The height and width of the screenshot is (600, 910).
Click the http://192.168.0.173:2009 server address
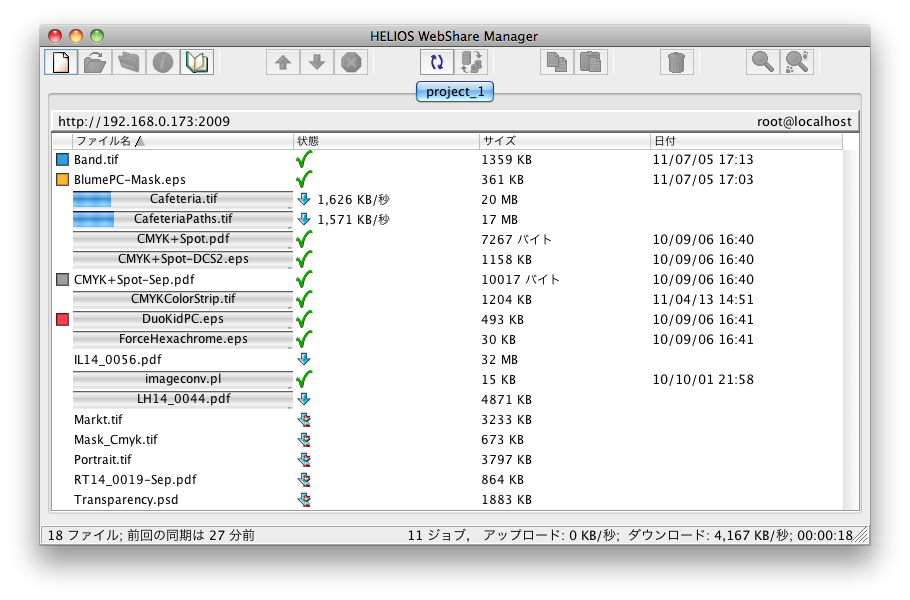pos(144,121)
